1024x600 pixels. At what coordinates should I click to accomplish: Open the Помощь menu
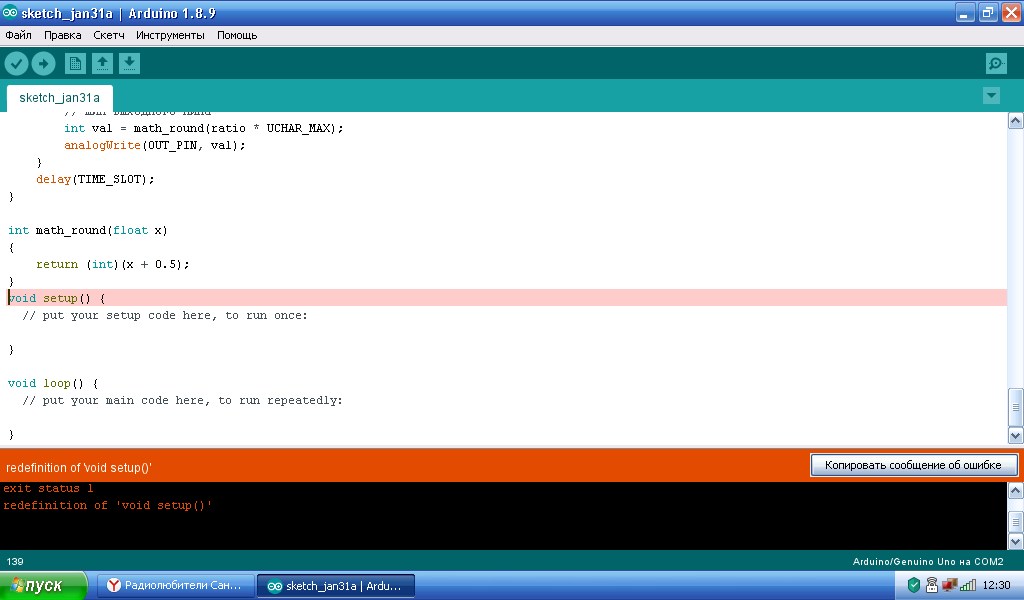point(237,35)
